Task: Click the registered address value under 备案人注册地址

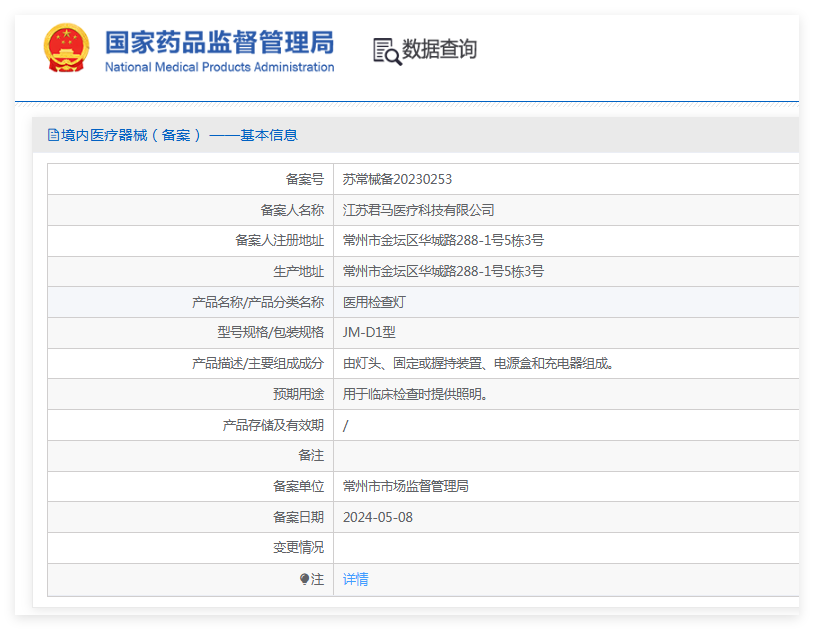Action: [443, 240]
